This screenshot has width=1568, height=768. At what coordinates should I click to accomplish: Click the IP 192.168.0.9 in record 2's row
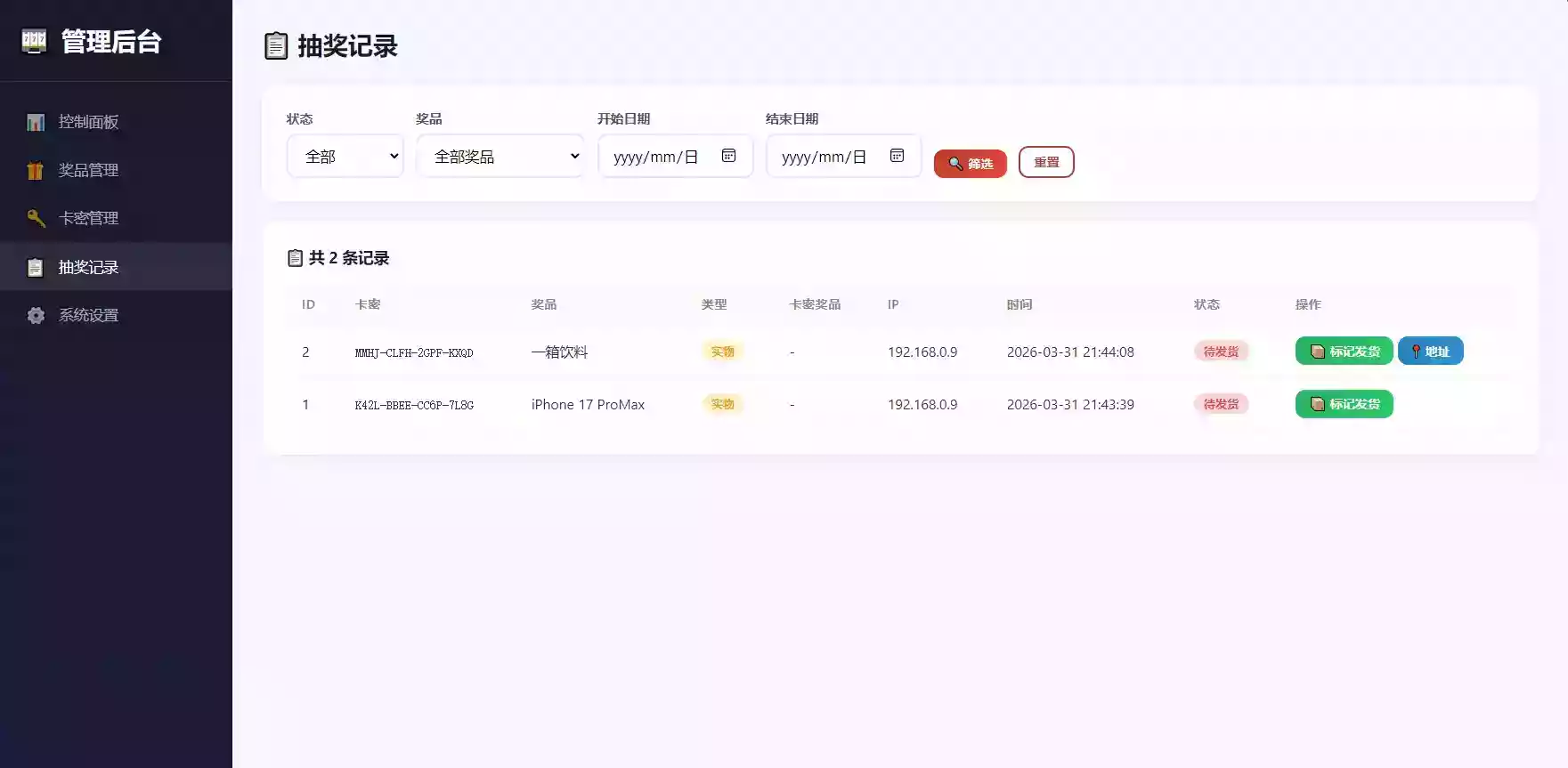922,352
